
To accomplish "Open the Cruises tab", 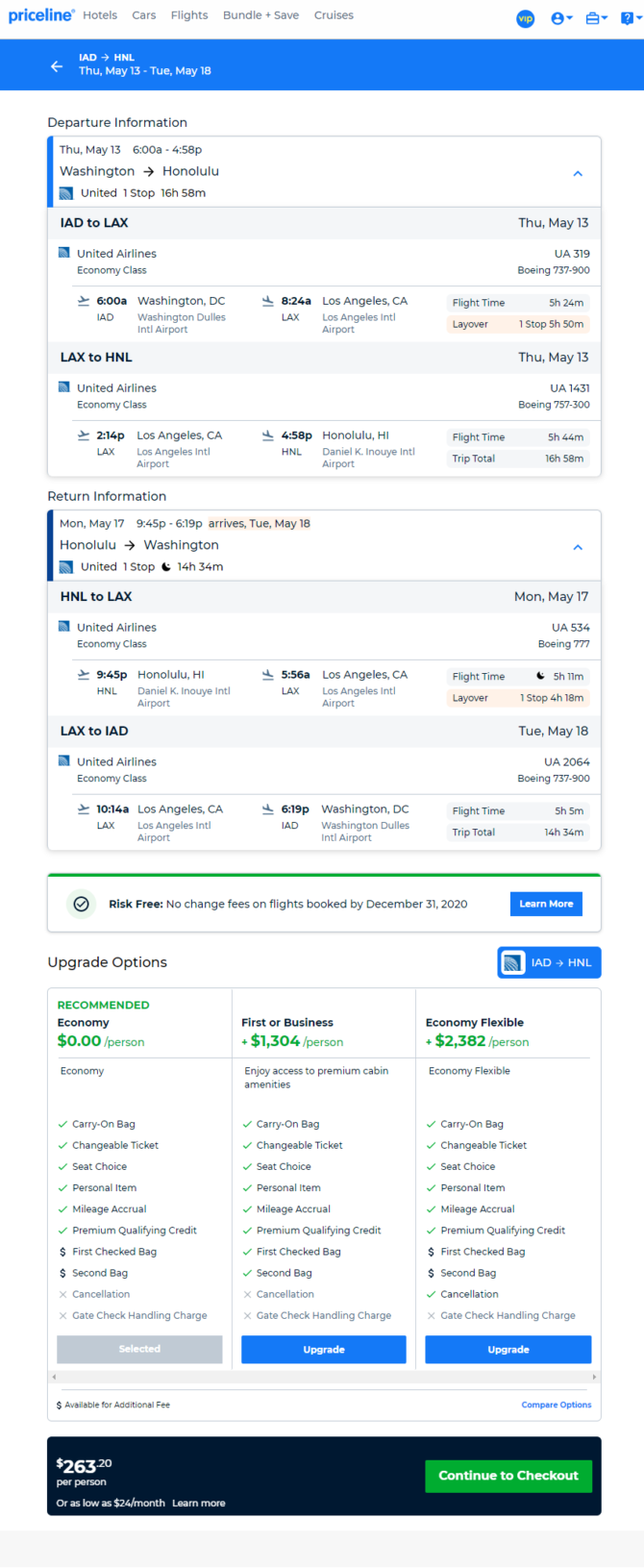I will [x=334, y=15].
